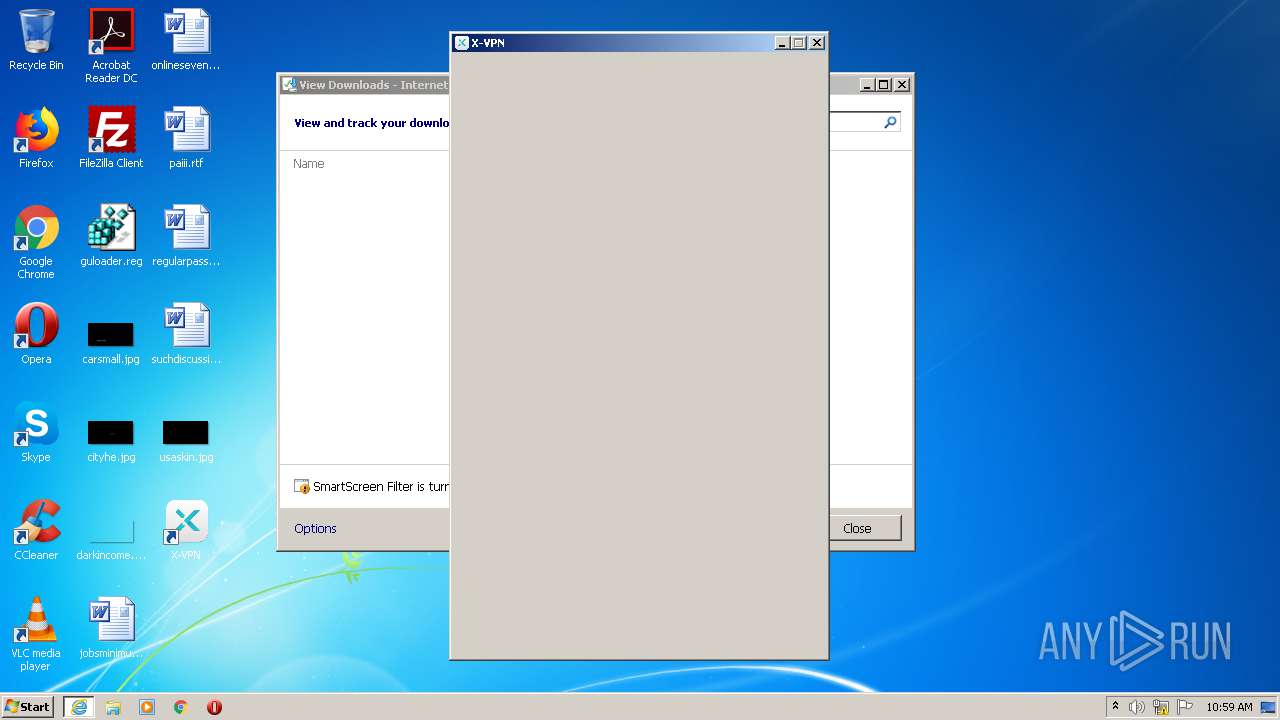Open the Action Center flag icon
The width and height of the screenshot is (1280, 720).
click(x=1185, y=707)
